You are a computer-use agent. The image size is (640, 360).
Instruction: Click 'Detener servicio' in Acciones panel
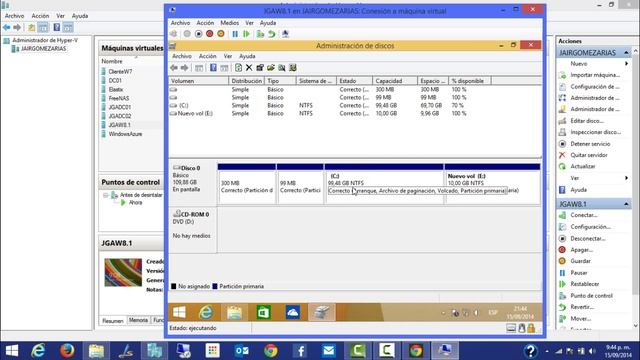[x=590, y=144]
